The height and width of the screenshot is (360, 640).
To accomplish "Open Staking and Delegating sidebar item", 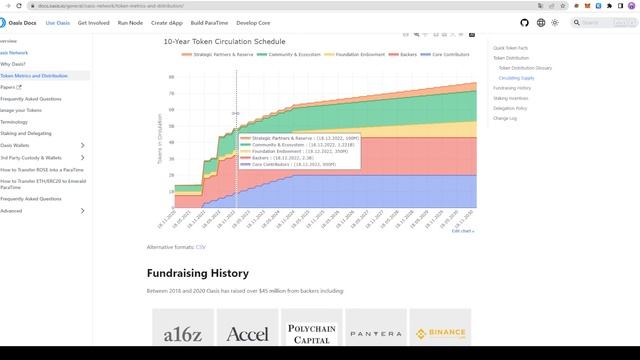I will pos(26,133).
